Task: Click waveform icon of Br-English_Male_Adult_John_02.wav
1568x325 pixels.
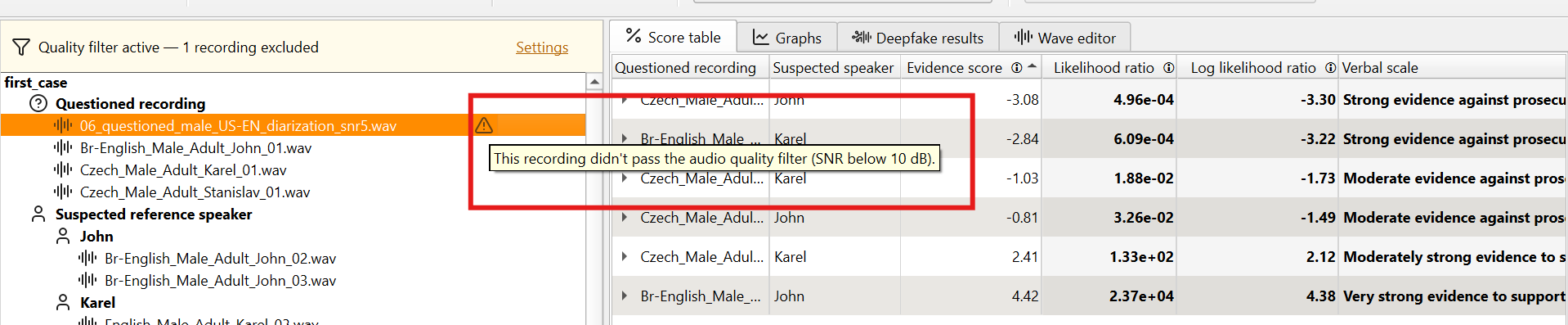Action: click(87, 258)
